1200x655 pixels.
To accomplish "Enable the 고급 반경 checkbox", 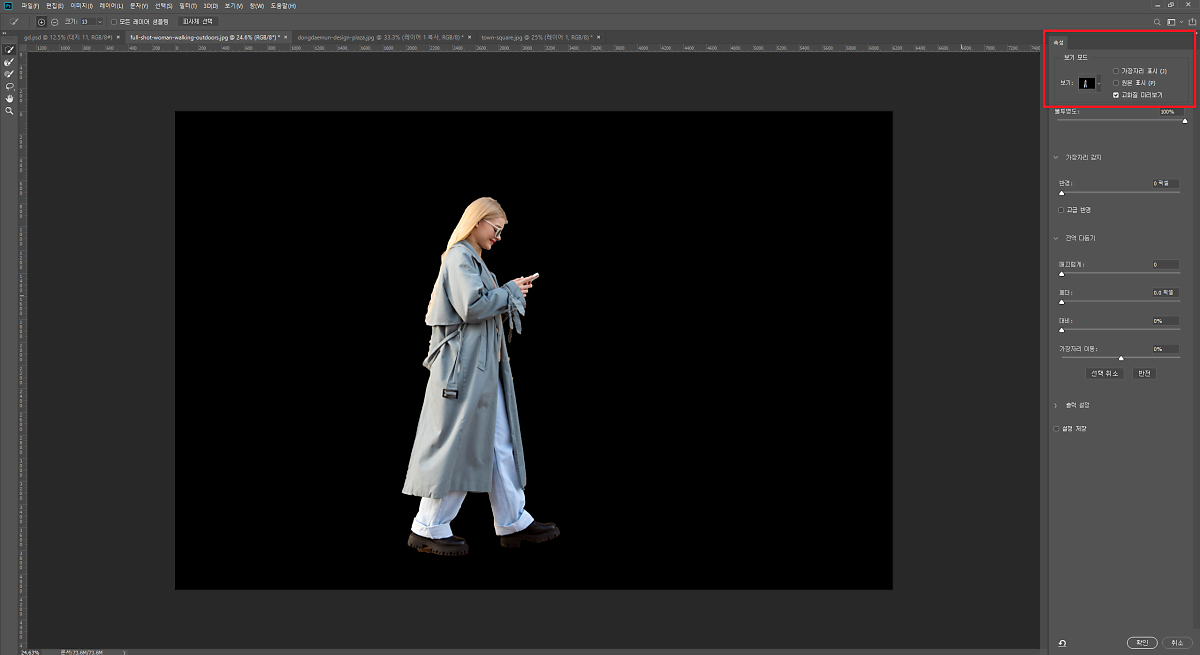I will pyautogui.click(x=1061, y=210).
